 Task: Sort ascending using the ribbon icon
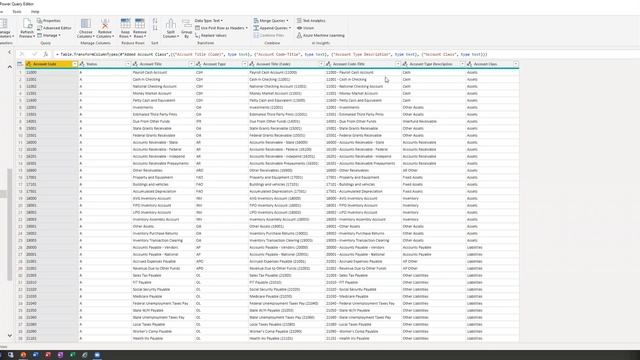point(155,20)
